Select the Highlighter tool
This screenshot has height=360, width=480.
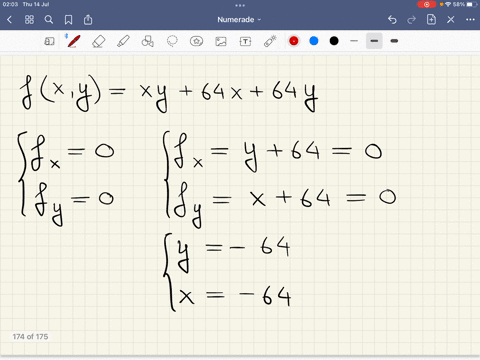[123, 41]
